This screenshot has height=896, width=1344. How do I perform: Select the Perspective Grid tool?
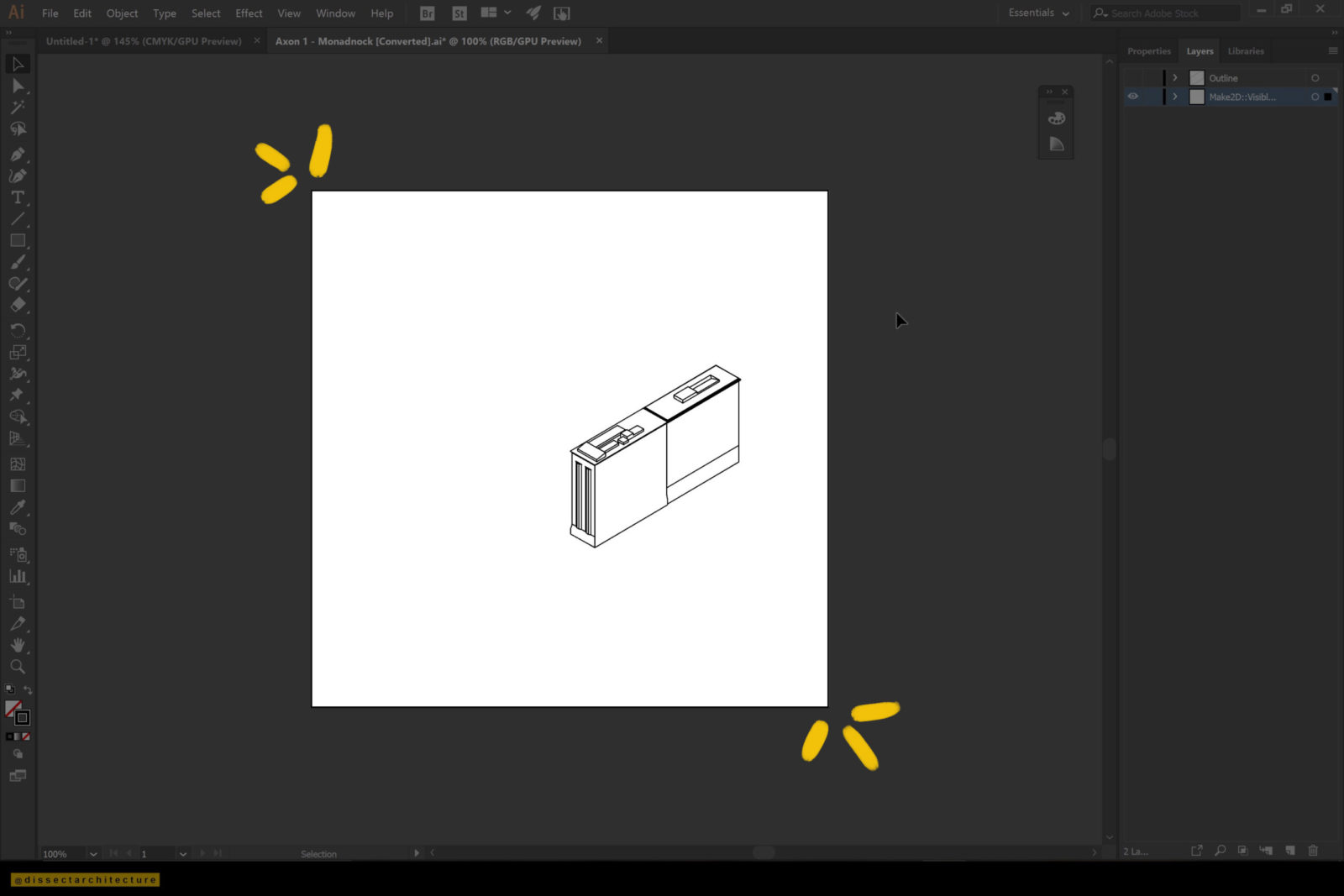click(18, 438)
